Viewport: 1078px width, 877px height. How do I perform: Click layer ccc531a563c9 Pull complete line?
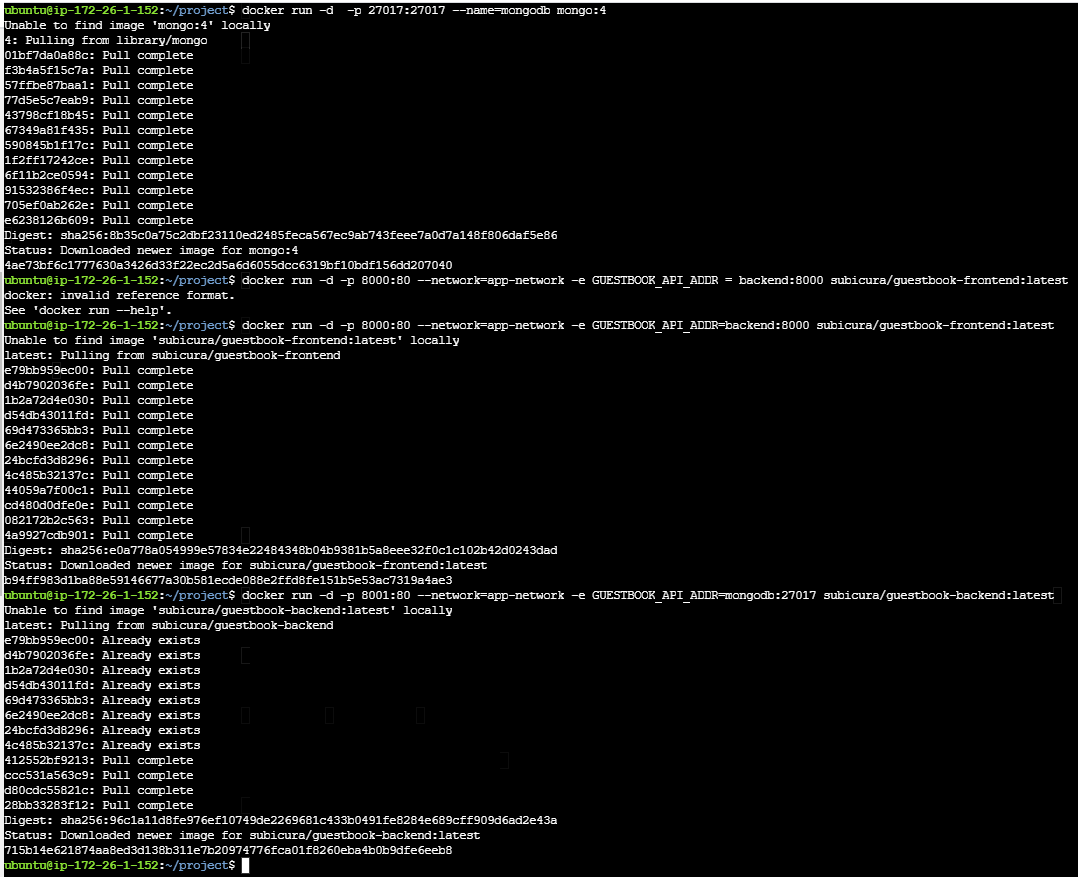(99, 776)
